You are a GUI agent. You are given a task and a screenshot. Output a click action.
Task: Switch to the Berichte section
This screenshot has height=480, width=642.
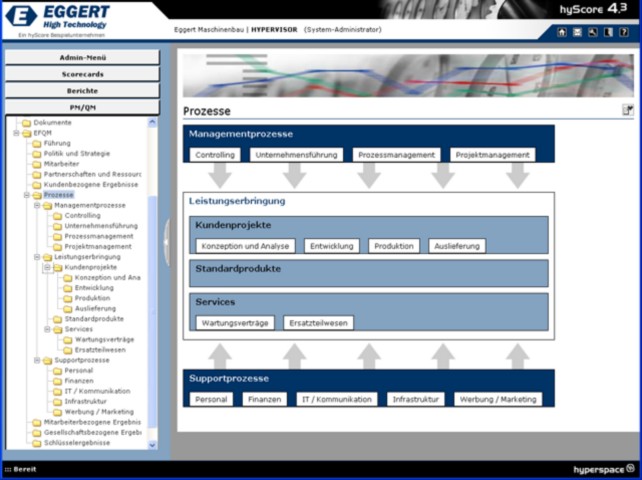pyautogui.click(x=82, y=91)
